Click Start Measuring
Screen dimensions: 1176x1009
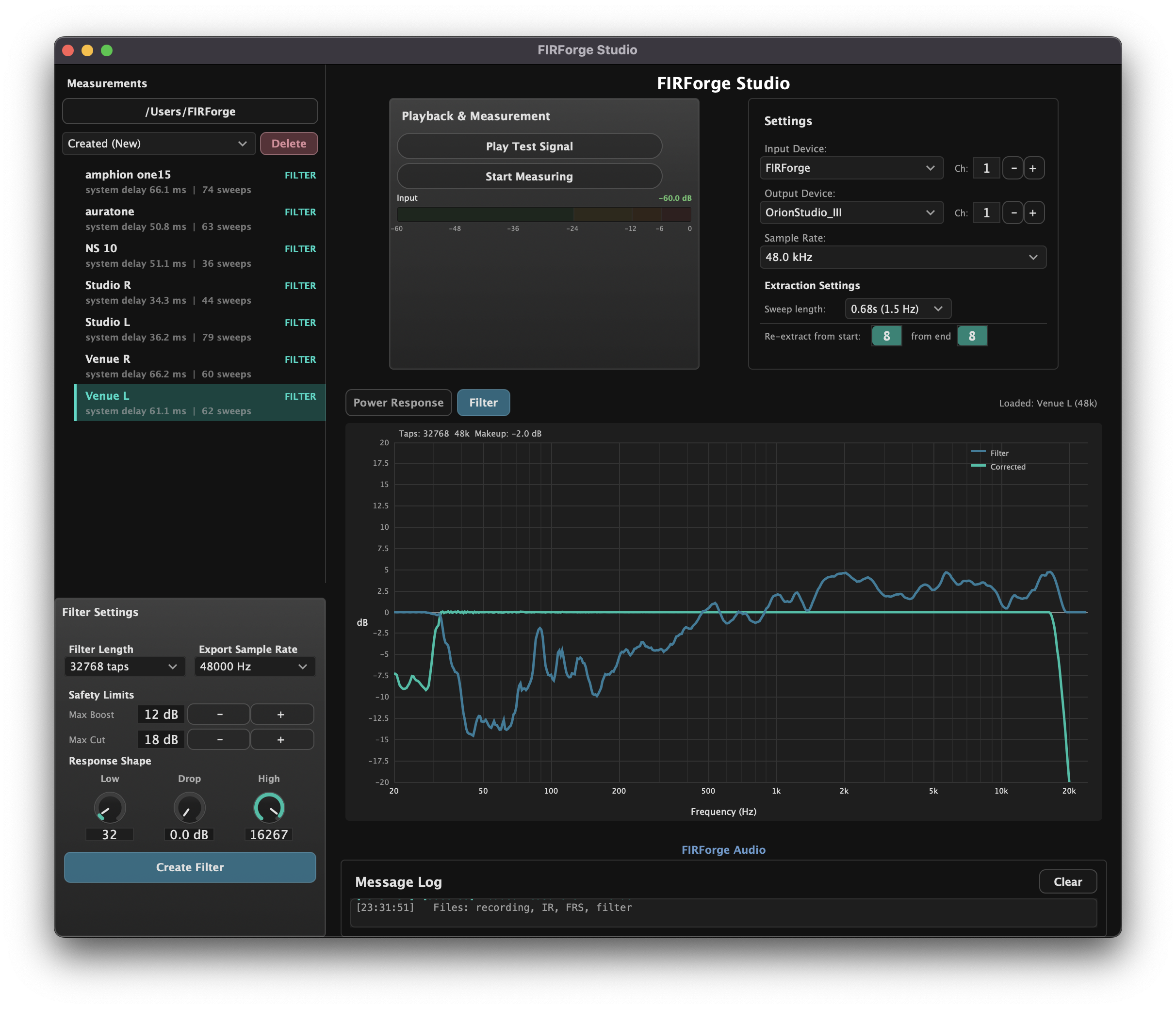[x=529, y=177]
